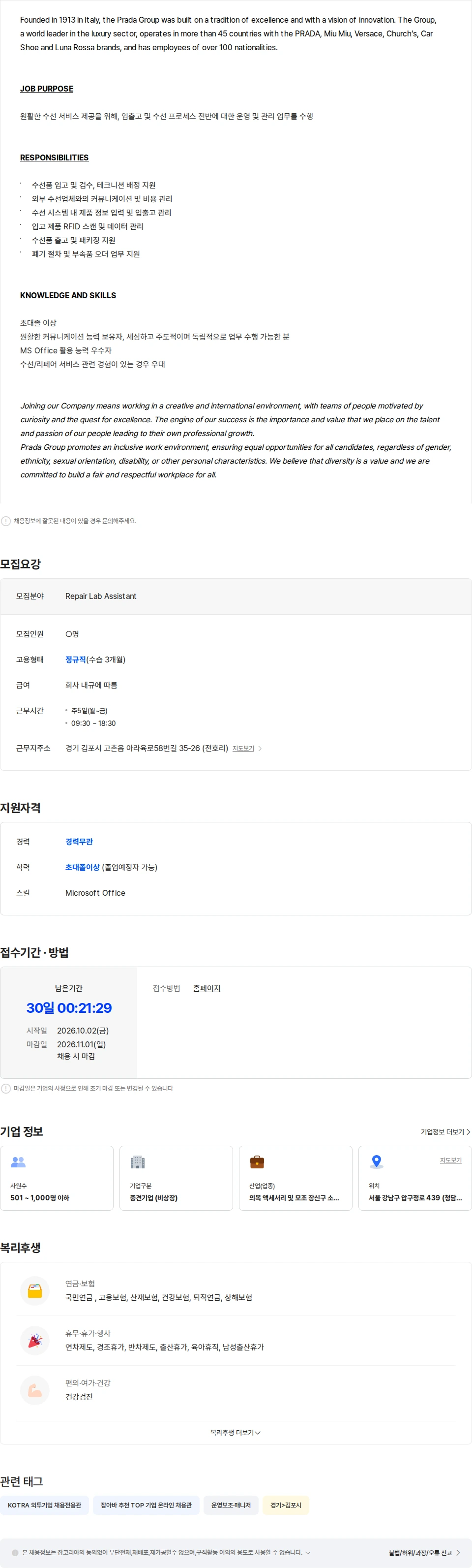Viewport: 472px width, 1568px height.
Task: Click the remaining time 30일 00:21:29
Action: [x=69, y=1008]
